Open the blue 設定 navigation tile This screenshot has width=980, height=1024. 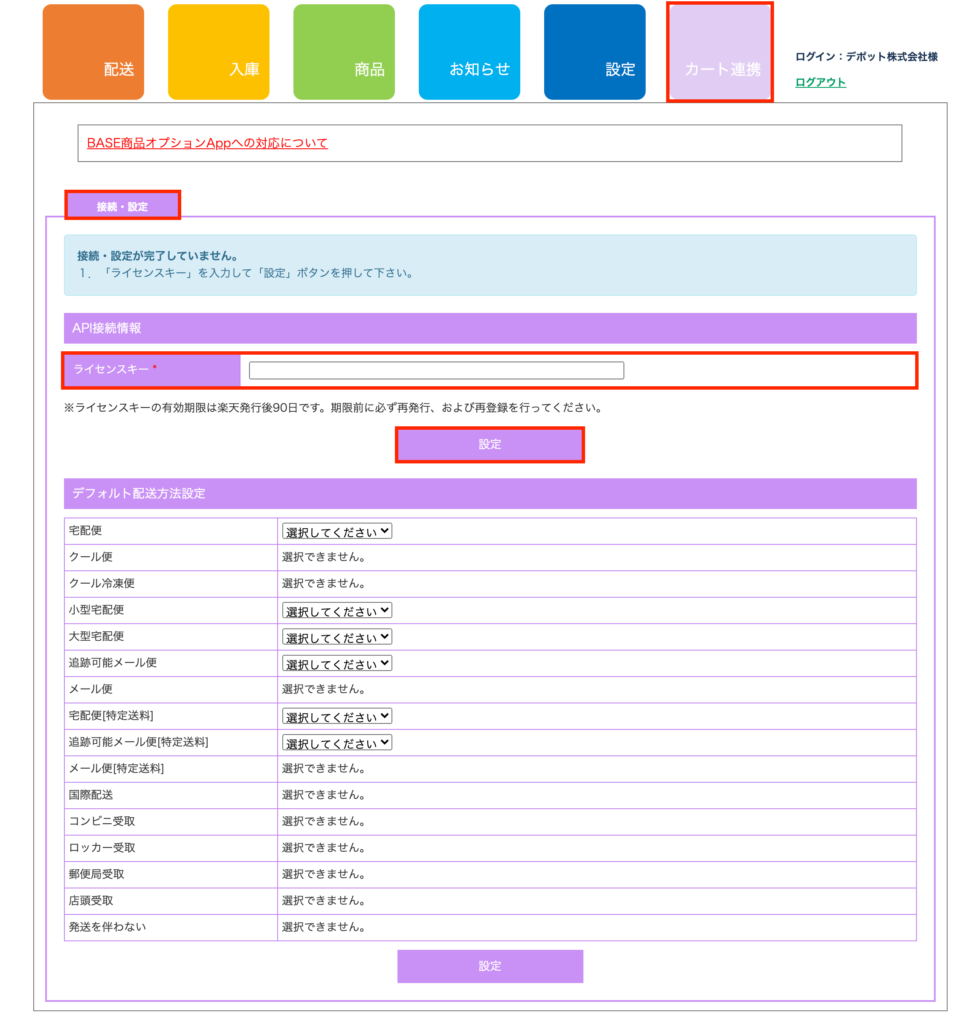click(x=594, y=53)
